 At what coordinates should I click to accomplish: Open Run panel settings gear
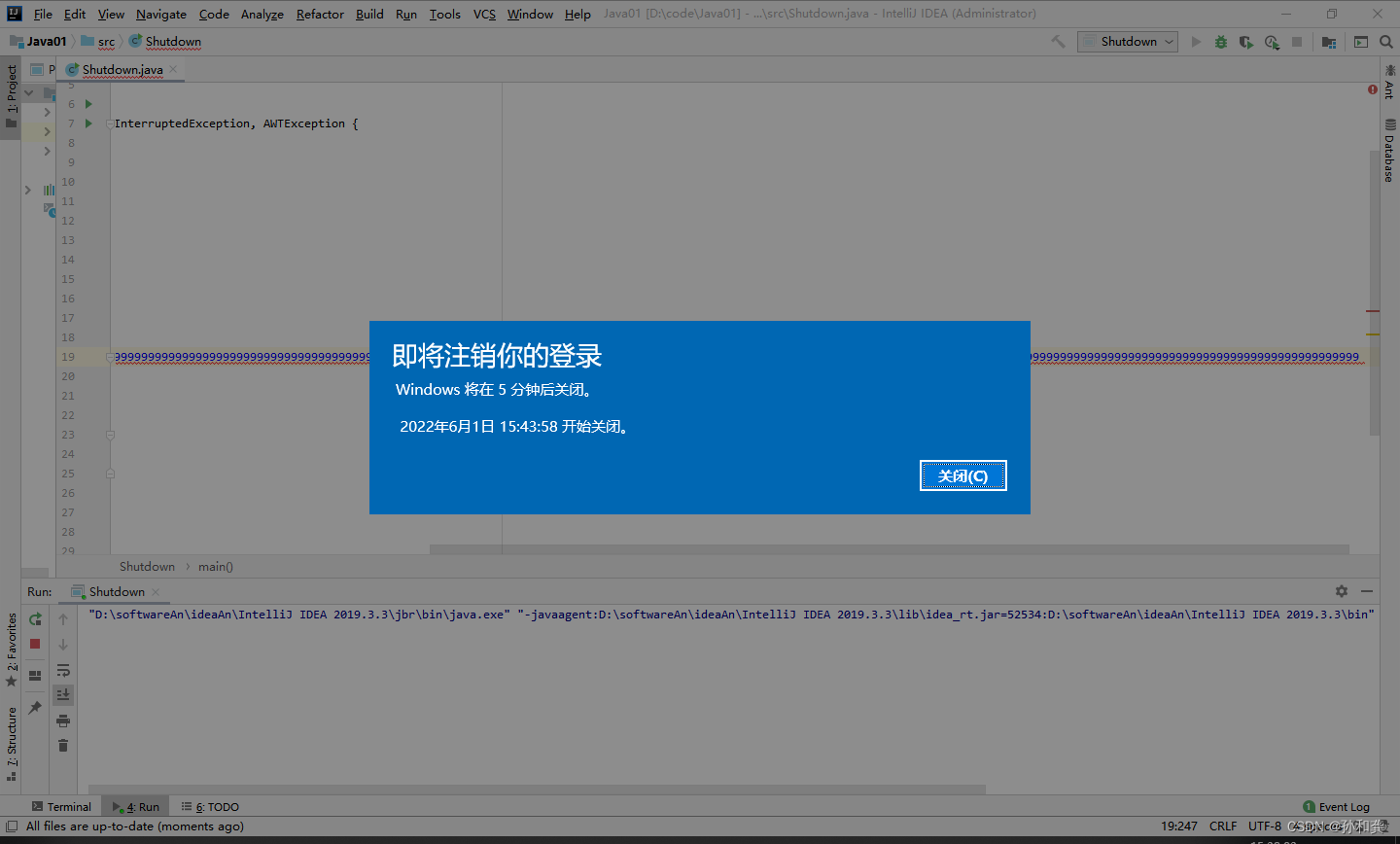(x=1342, y=591)
